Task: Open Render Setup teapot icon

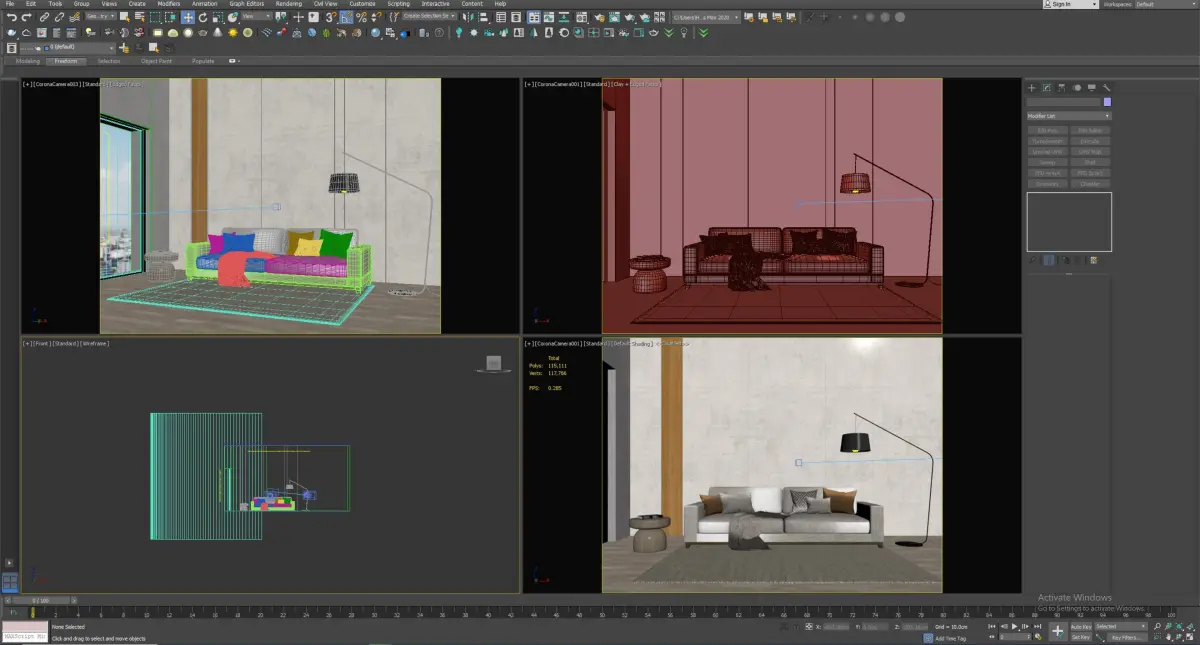Action: (599, 17)
